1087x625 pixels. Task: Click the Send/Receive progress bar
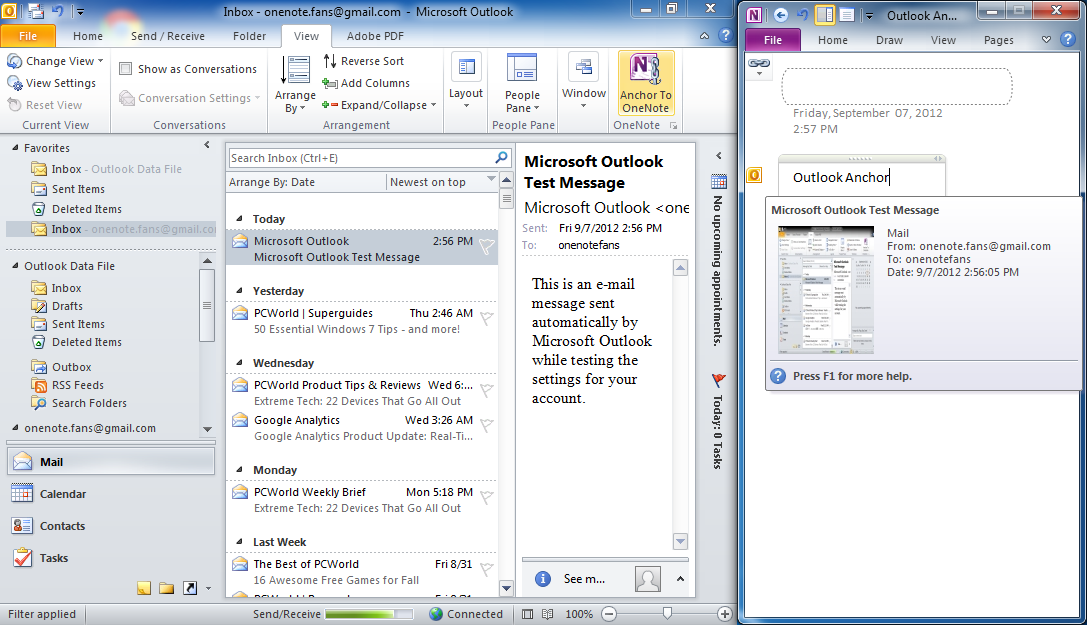point(369,614)
